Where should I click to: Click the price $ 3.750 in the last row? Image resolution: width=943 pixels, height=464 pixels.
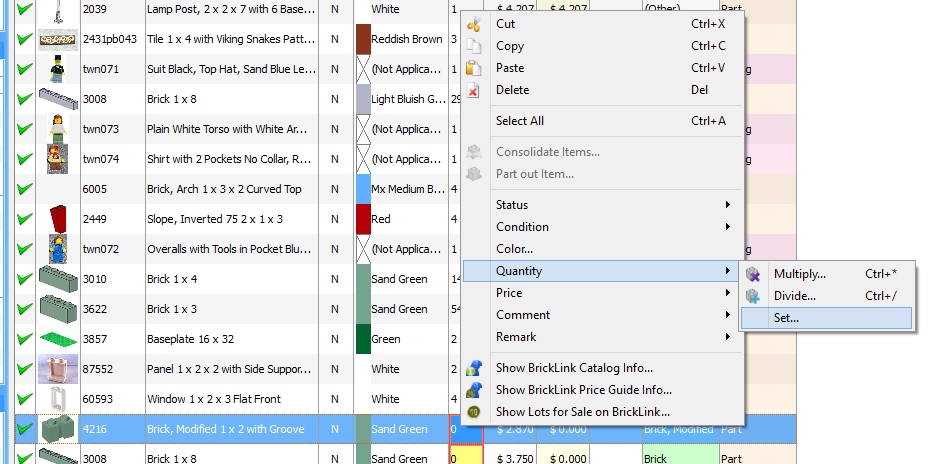point(515,459)
